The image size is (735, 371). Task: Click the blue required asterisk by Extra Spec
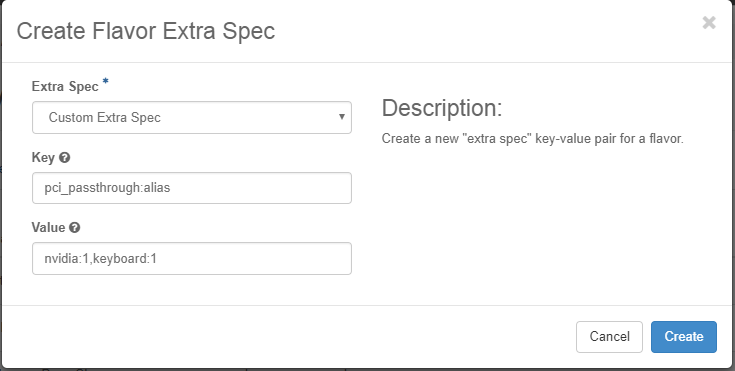[x=105, y=83]
